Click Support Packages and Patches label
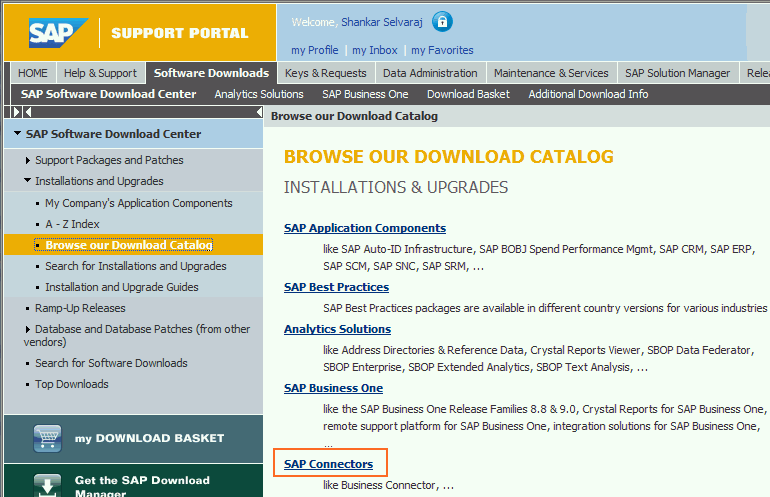770x497 pixels. click(x=109, y=160)
